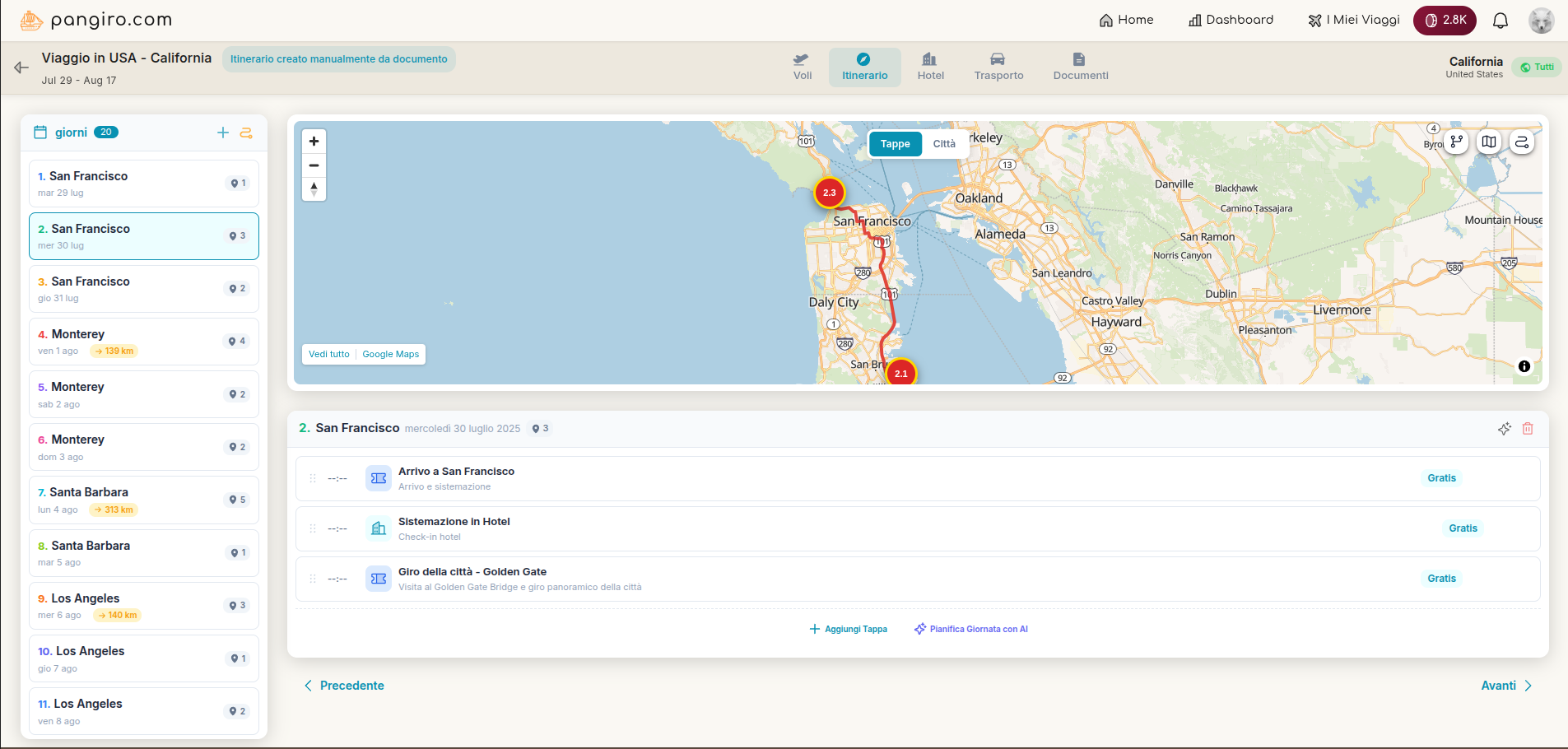This screenshot has height=749, width=1568.
Task: Switch to the Trasporto tab
Action: (998, 67)
